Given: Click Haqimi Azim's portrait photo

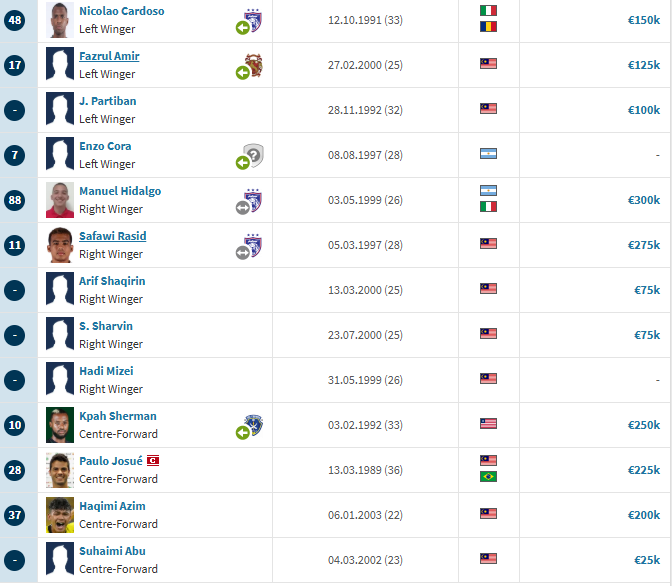Looking at the screenshot, I should [60, 515].
